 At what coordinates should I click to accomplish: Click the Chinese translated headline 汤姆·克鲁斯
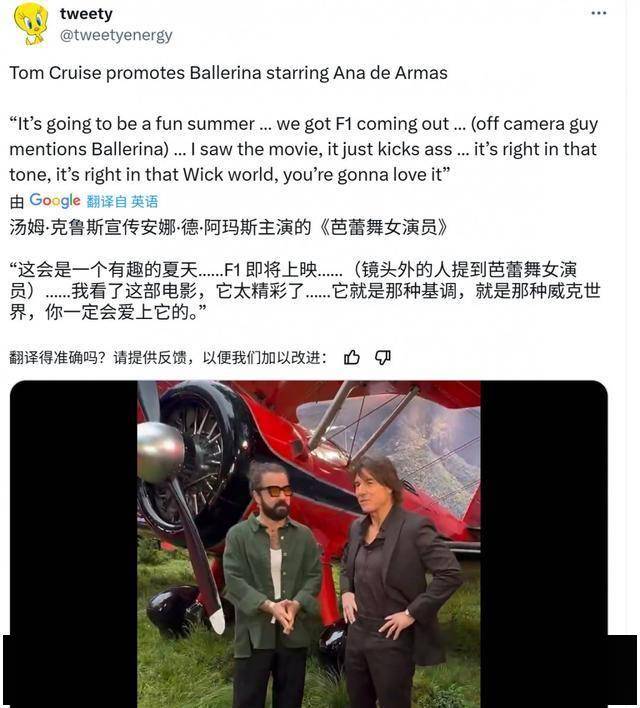(x=229, y=227)
